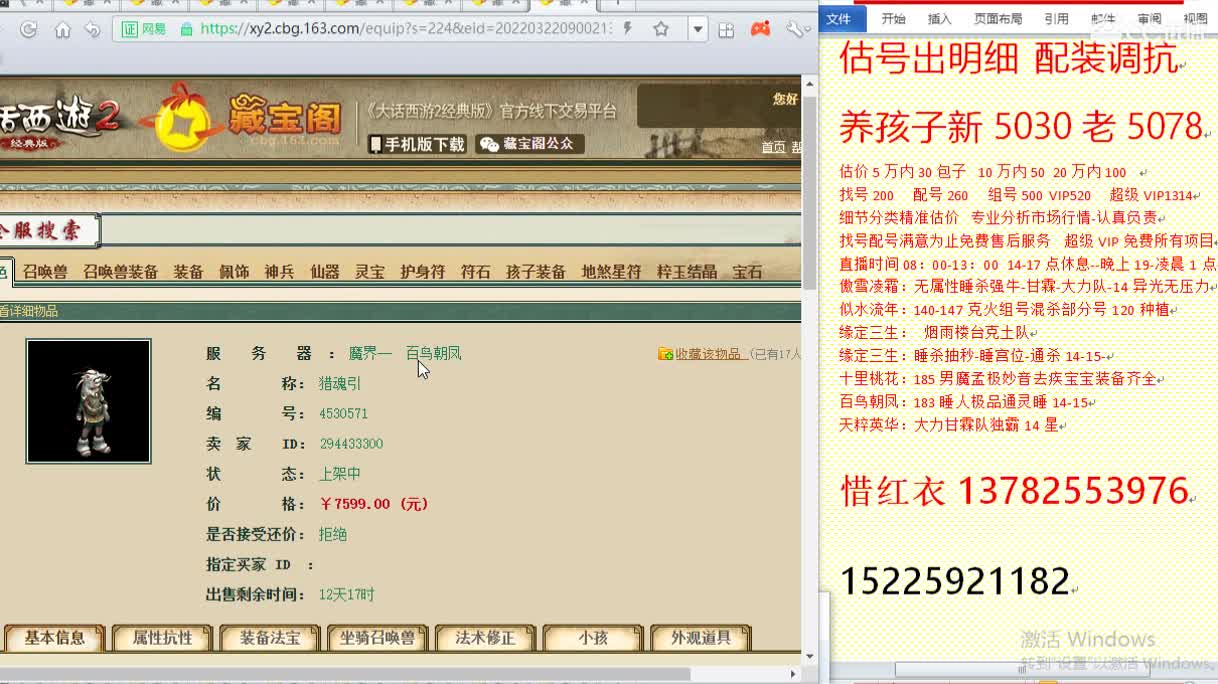
Task: Focus the xy2.cbg.163.com address field
Action: 405,29
